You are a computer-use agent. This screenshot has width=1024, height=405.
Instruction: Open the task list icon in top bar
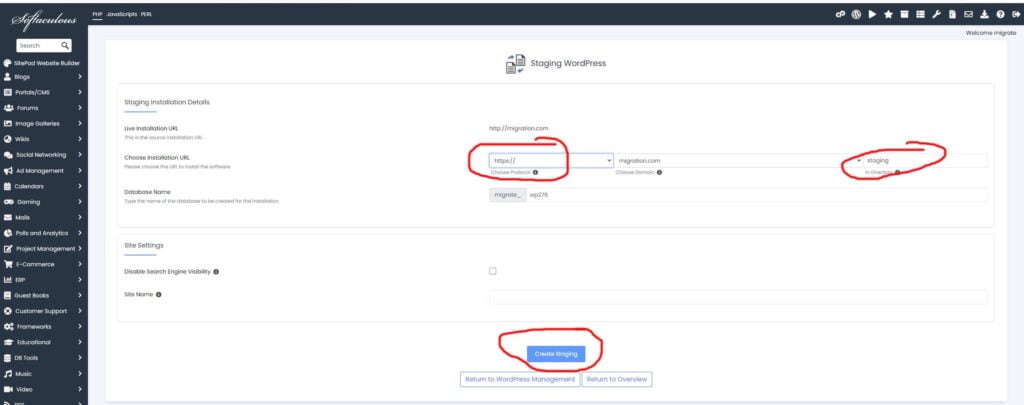[920, 14]
